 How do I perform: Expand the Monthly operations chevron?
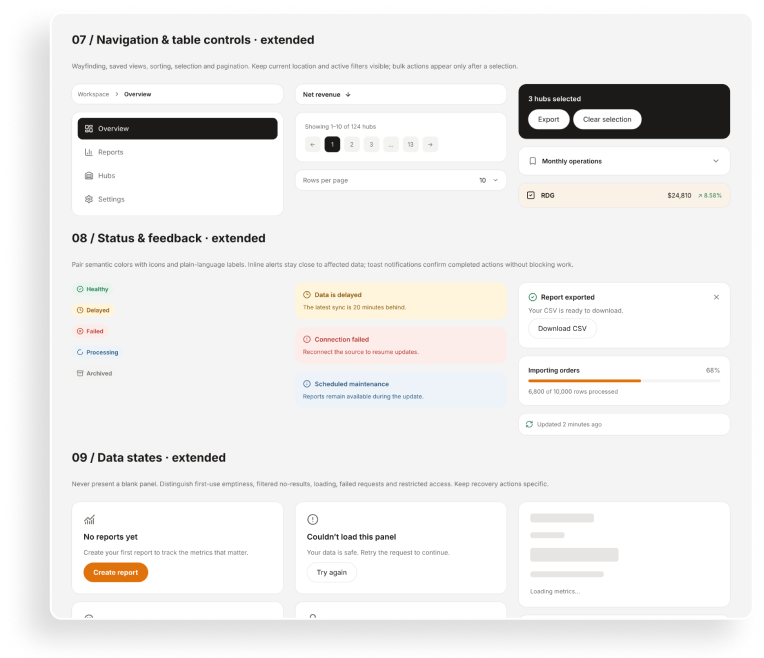pyautogui.click(x=716, y=161)
